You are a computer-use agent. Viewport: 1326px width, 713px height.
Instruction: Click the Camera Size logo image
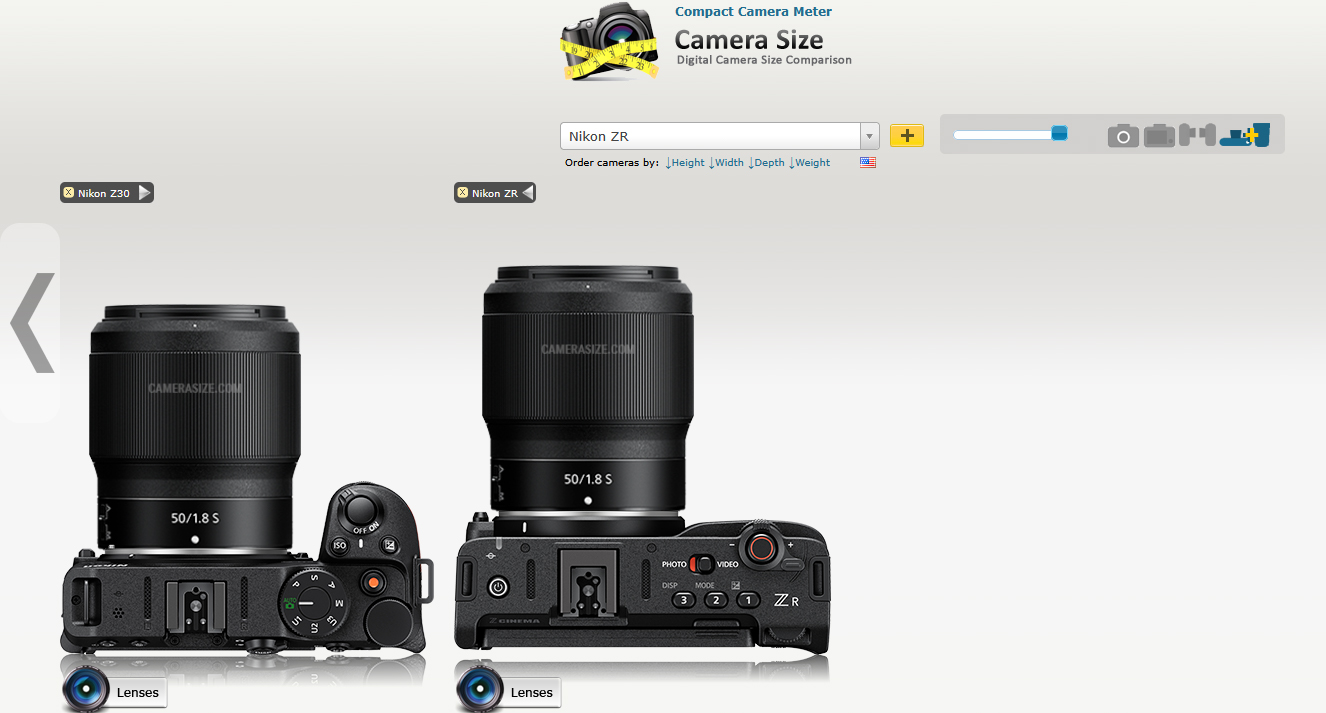pyautogui.click(x=611, y=42)
